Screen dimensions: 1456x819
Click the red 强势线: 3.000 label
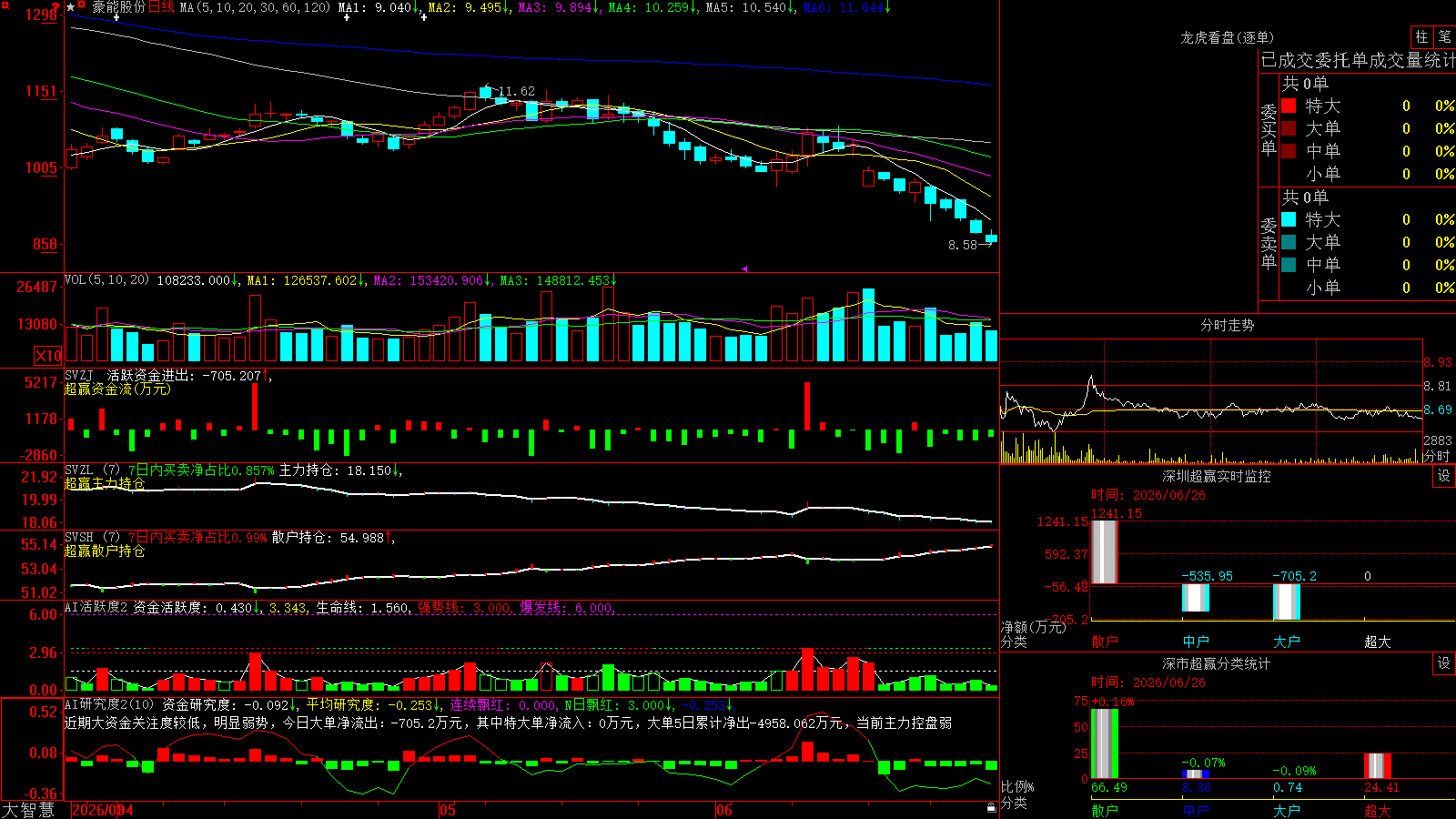[x=464, y=607]
